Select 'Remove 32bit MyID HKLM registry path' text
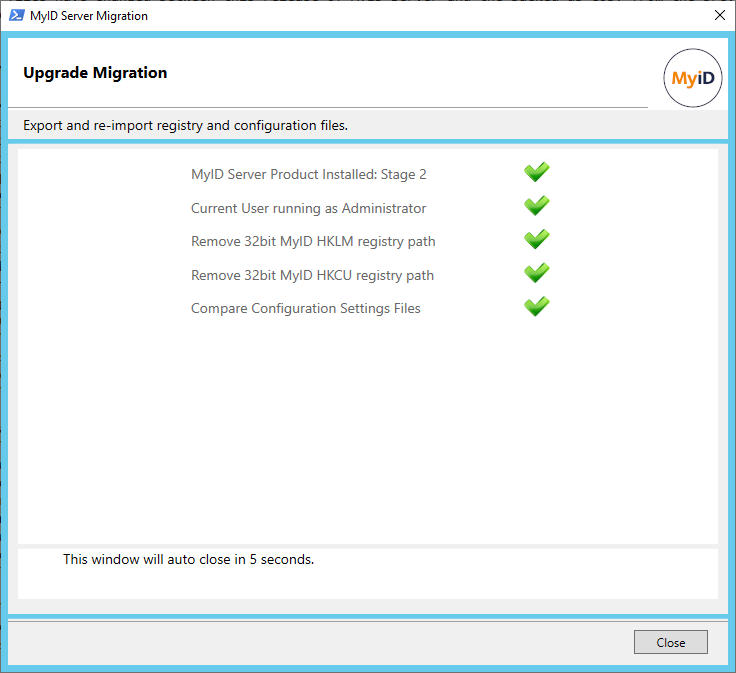Viewport: 736px width, 673px height. coord(313,242)
